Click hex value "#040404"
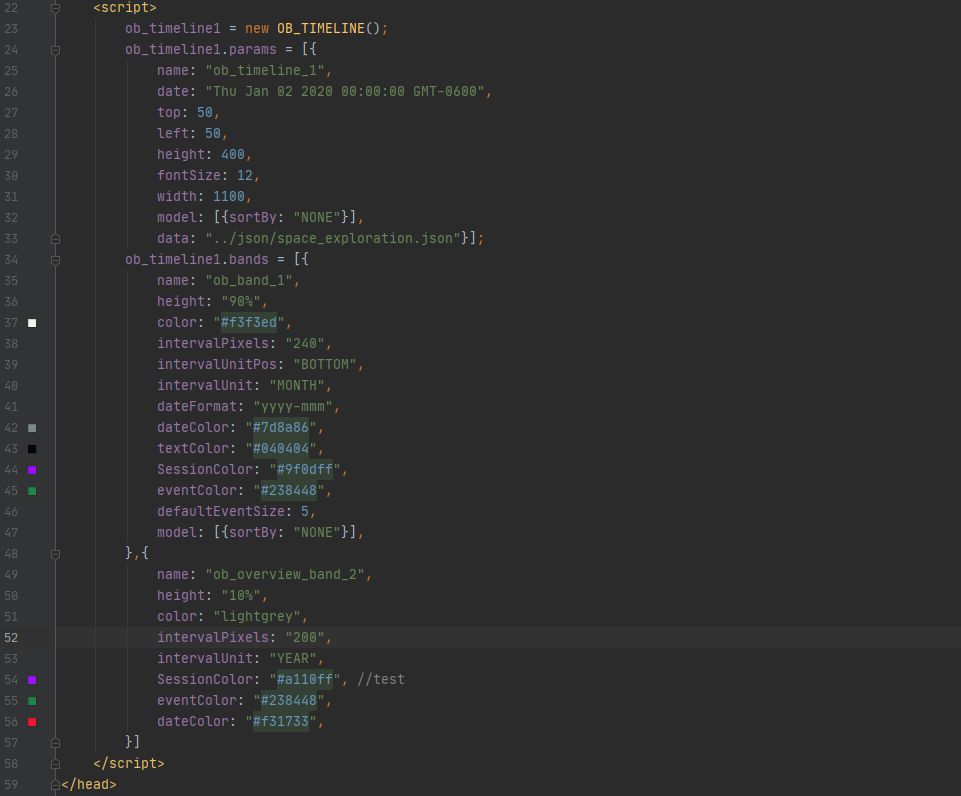The height and width of the screenshot is (796, 961). (281, 449)
